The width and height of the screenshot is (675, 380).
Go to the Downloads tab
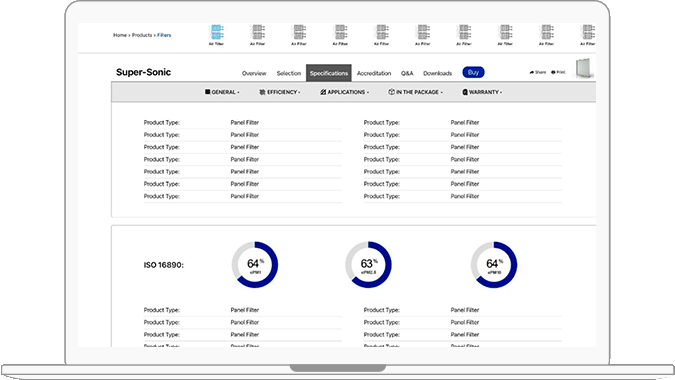click(x=437, y=73)
